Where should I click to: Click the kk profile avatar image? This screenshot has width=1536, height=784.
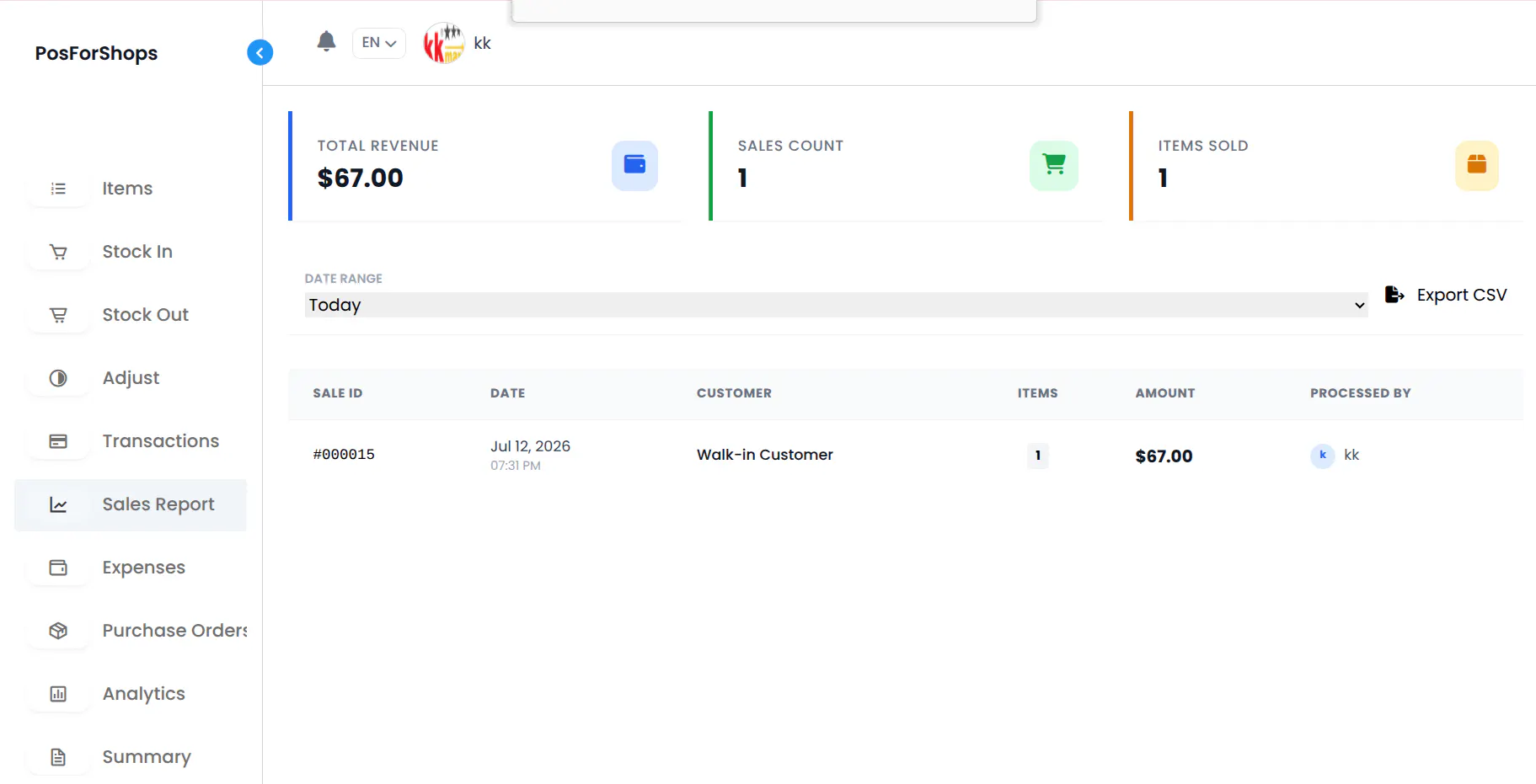pyautogui.click(x=444, y=43)
